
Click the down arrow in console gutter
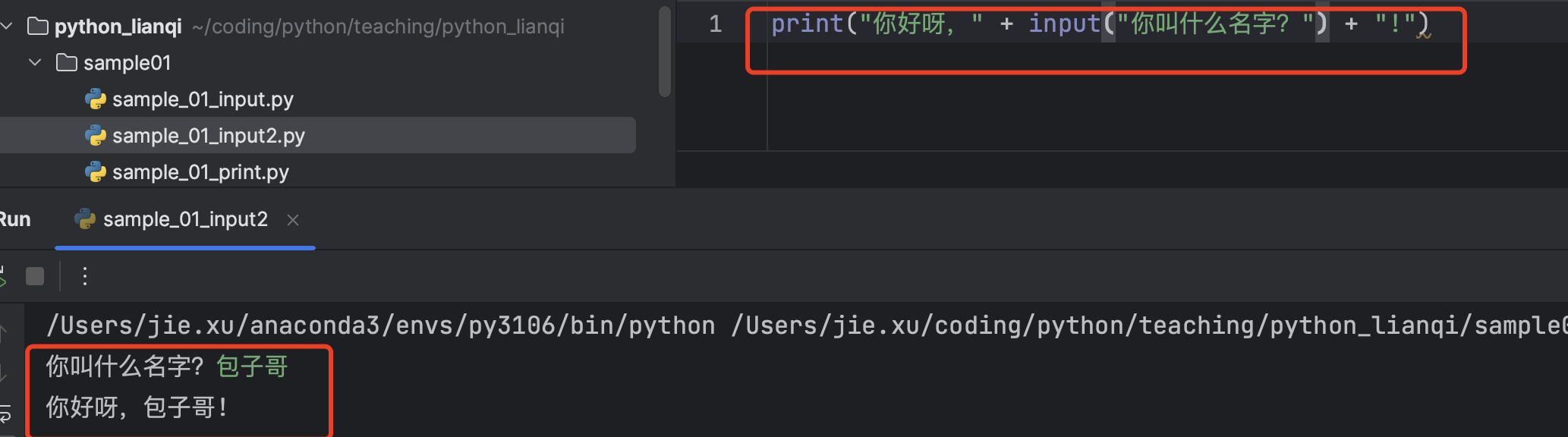[4, 373]
